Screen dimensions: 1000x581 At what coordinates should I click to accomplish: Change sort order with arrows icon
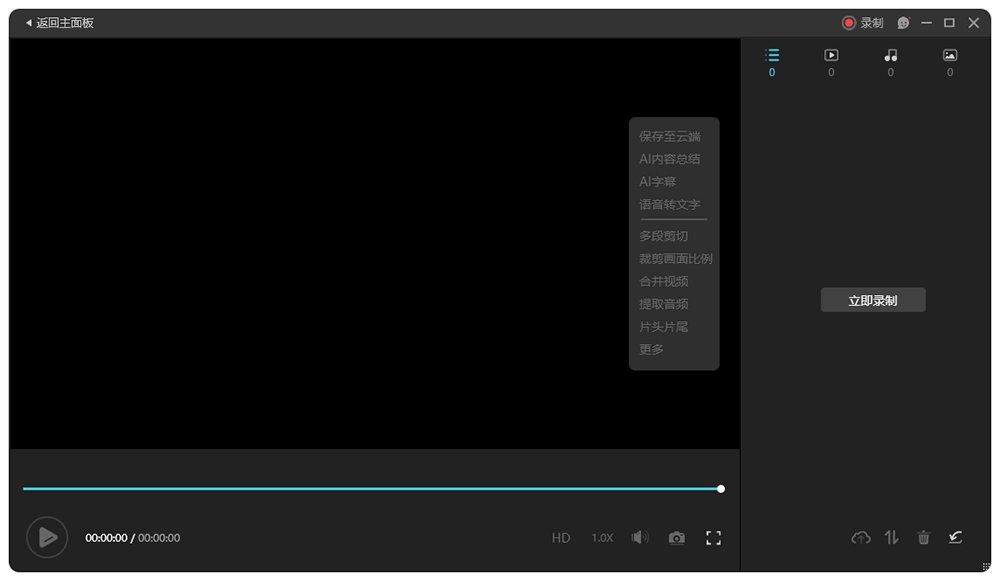click(x=891, y=537)
